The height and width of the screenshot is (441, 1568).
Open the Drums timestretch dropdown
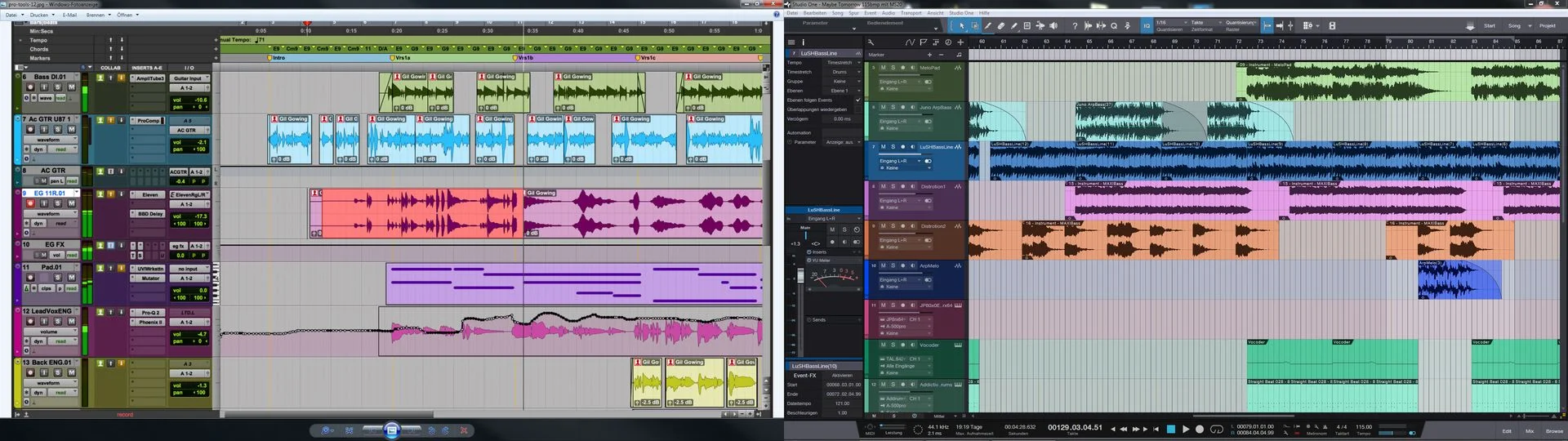click(x=842, y=72)
